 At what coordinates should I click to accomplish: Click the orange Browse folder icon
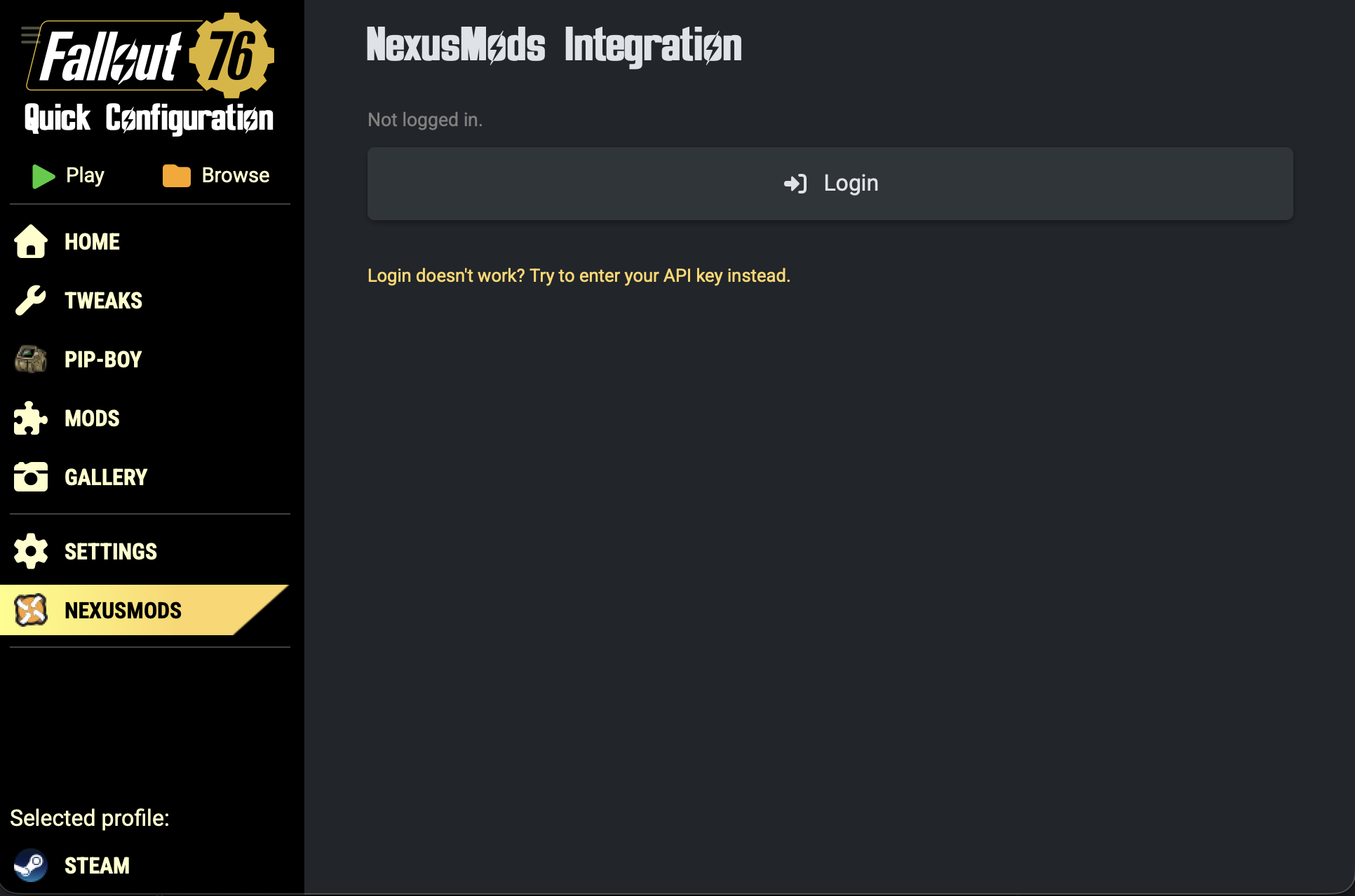[x=177, y=176]
